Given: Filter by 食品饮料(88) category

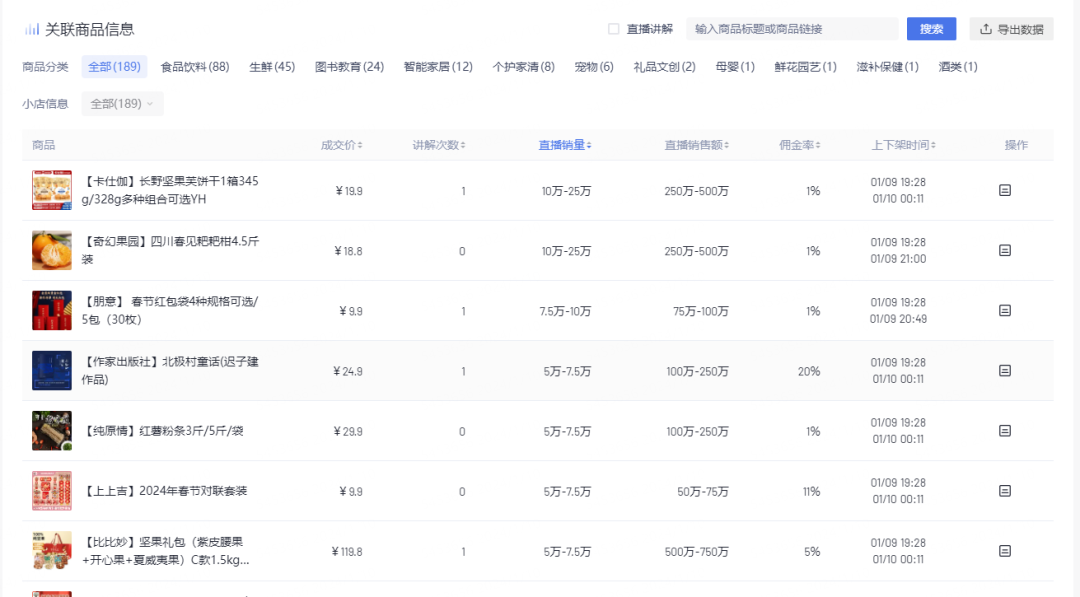Looking at the screenshot, I should 195,67.
